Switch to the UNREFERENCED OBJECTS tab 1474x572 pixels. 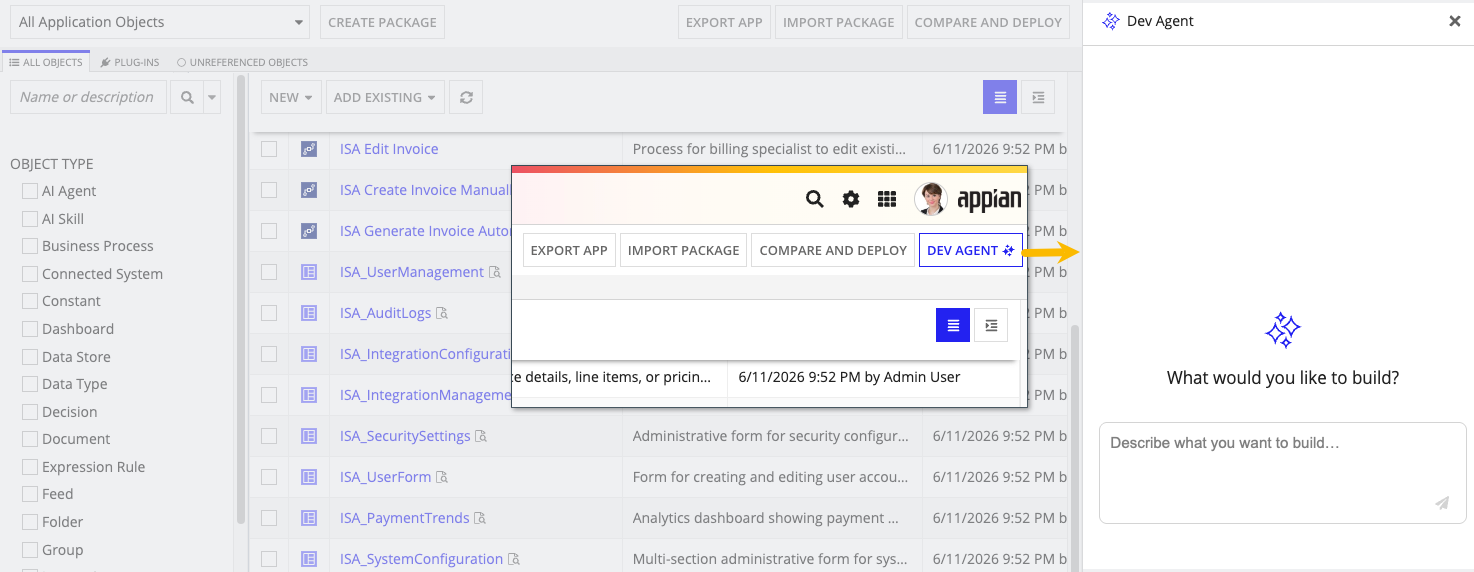pyautogui.click(x=242, y=62)
